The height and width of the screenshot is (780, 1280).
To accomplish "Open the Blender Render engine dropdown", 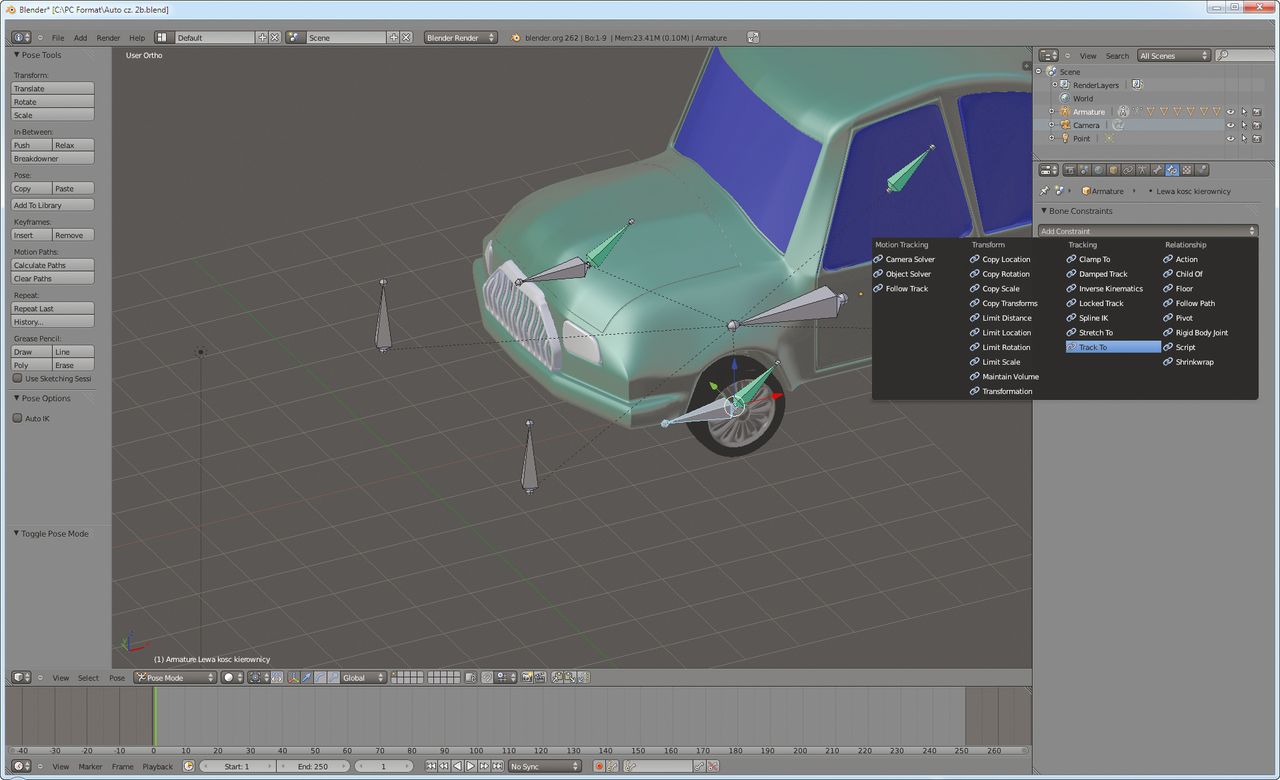I will (461, 37).
